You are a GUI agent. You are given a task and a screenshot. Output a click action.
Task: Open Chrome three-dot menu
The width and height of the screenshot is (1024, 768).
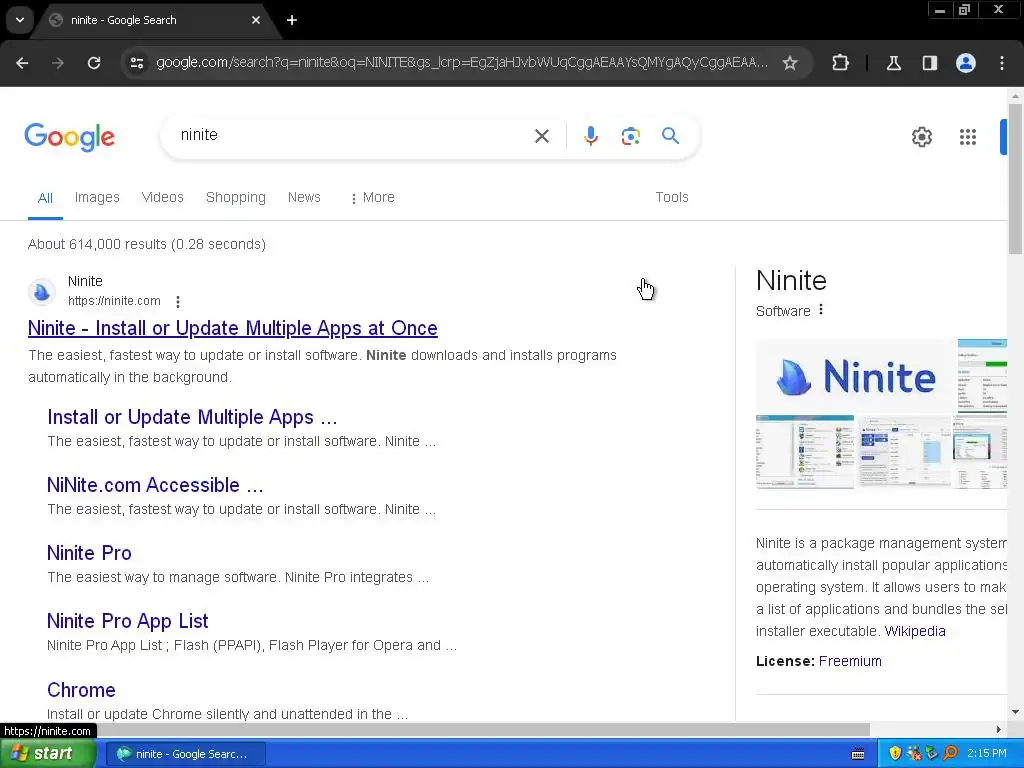[1002, 63]
